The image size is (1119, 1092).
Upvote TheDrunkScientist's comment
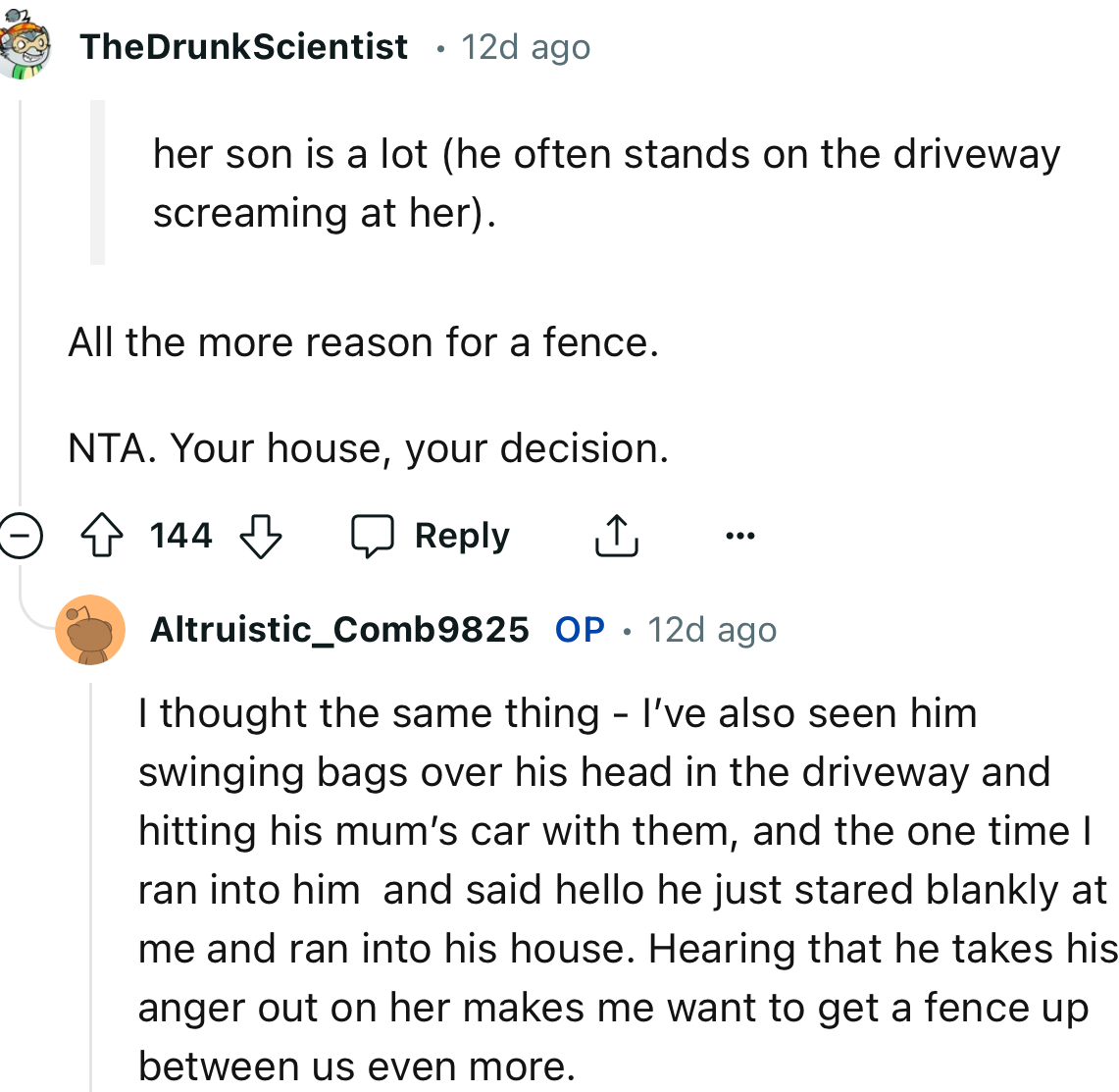tap(102, 536)
